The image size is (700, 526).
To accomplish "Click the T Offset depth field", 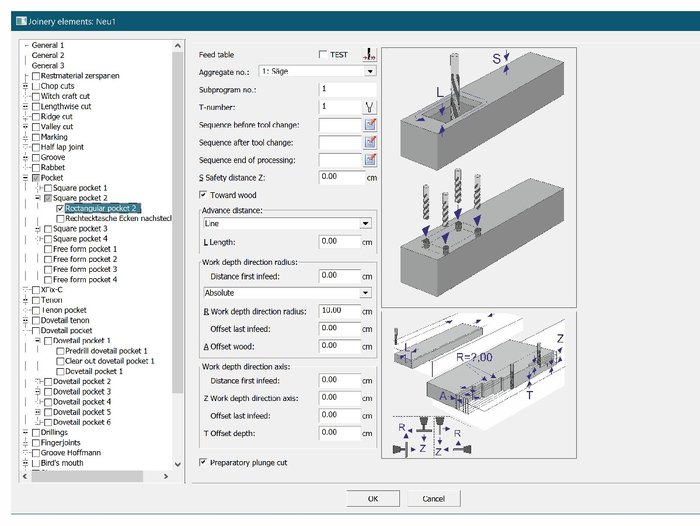I will coord(340,433).
